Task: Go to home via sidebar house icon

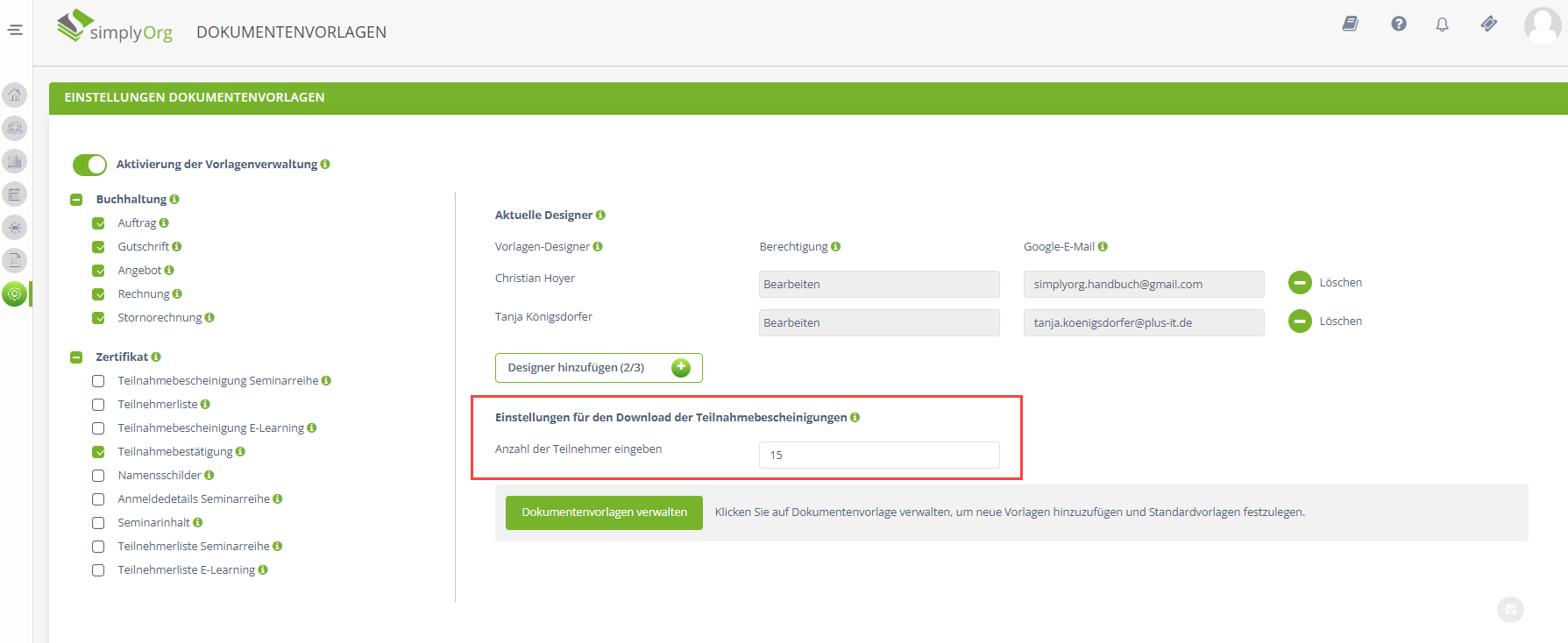Action: (x=15, y=95)
